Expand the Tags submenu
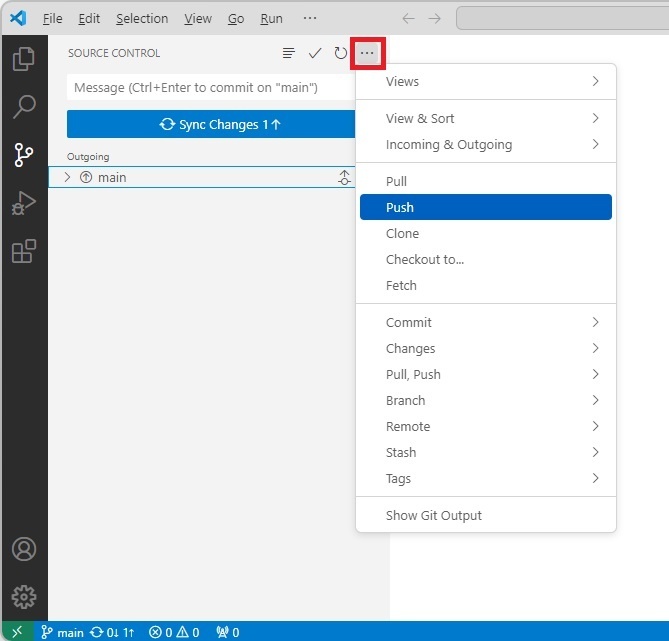Screen dimensions: 669x641 coord(486,478)
